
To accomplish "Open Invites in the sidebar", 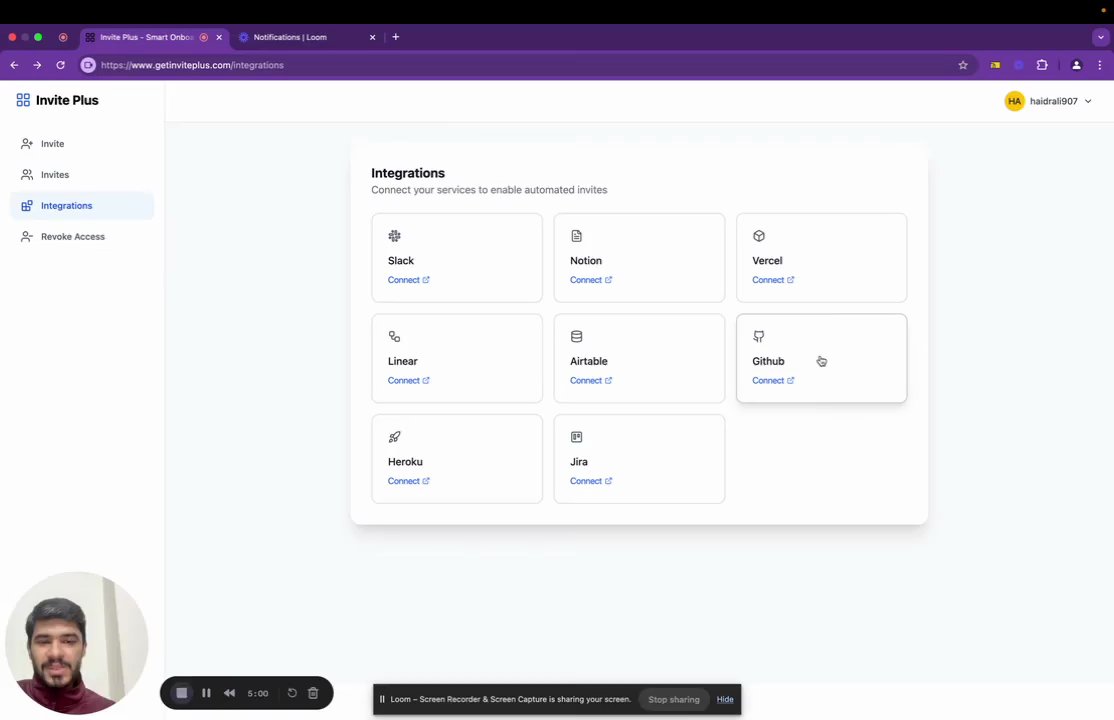I will pos(82,175).
